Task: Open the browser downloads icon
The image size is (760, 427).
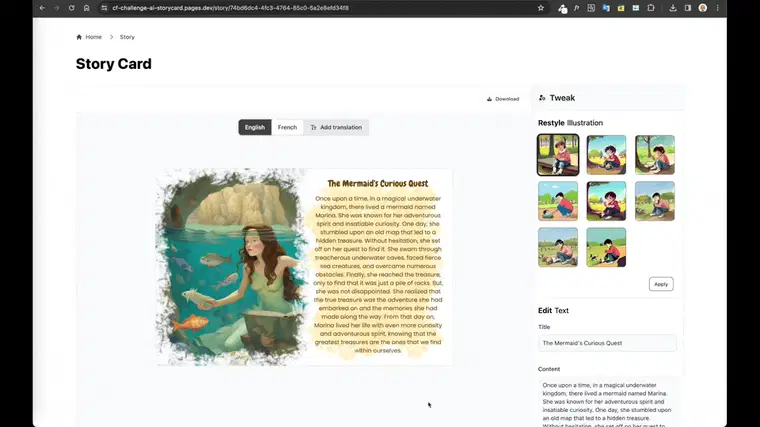Action: click(x=673, y=8)
